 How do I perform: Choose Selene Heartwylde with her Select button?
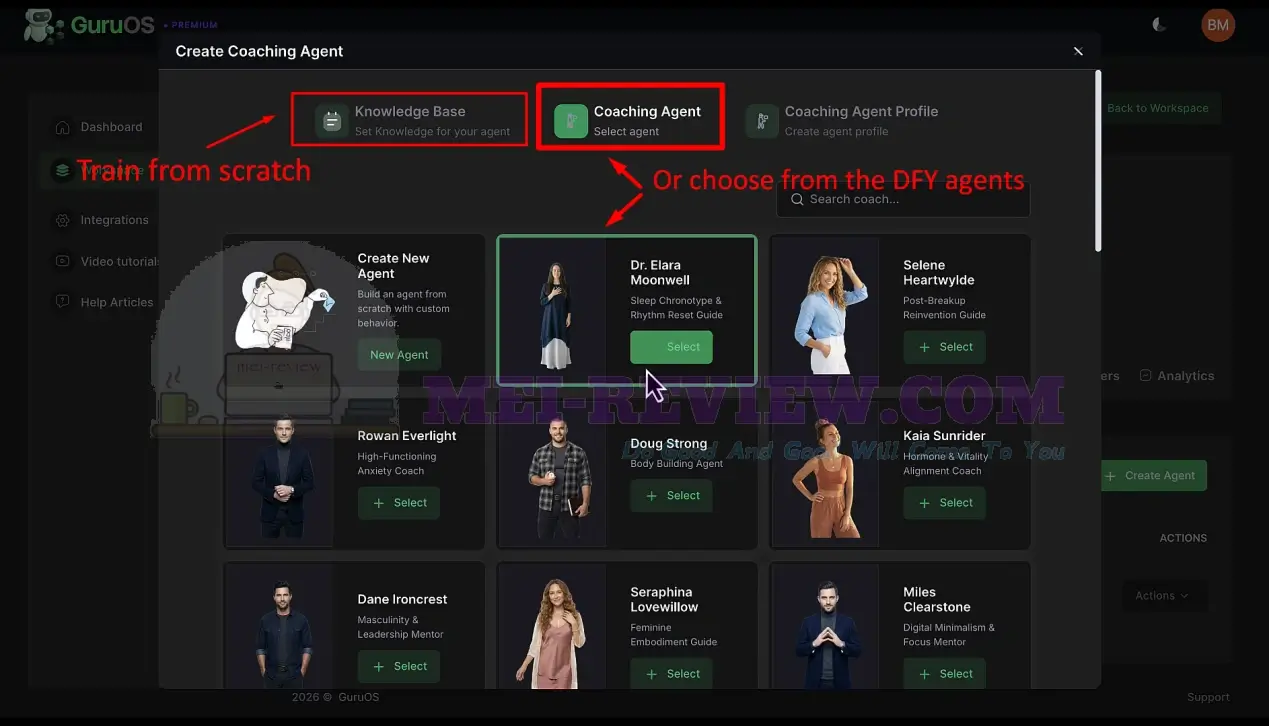click(944, 347)
